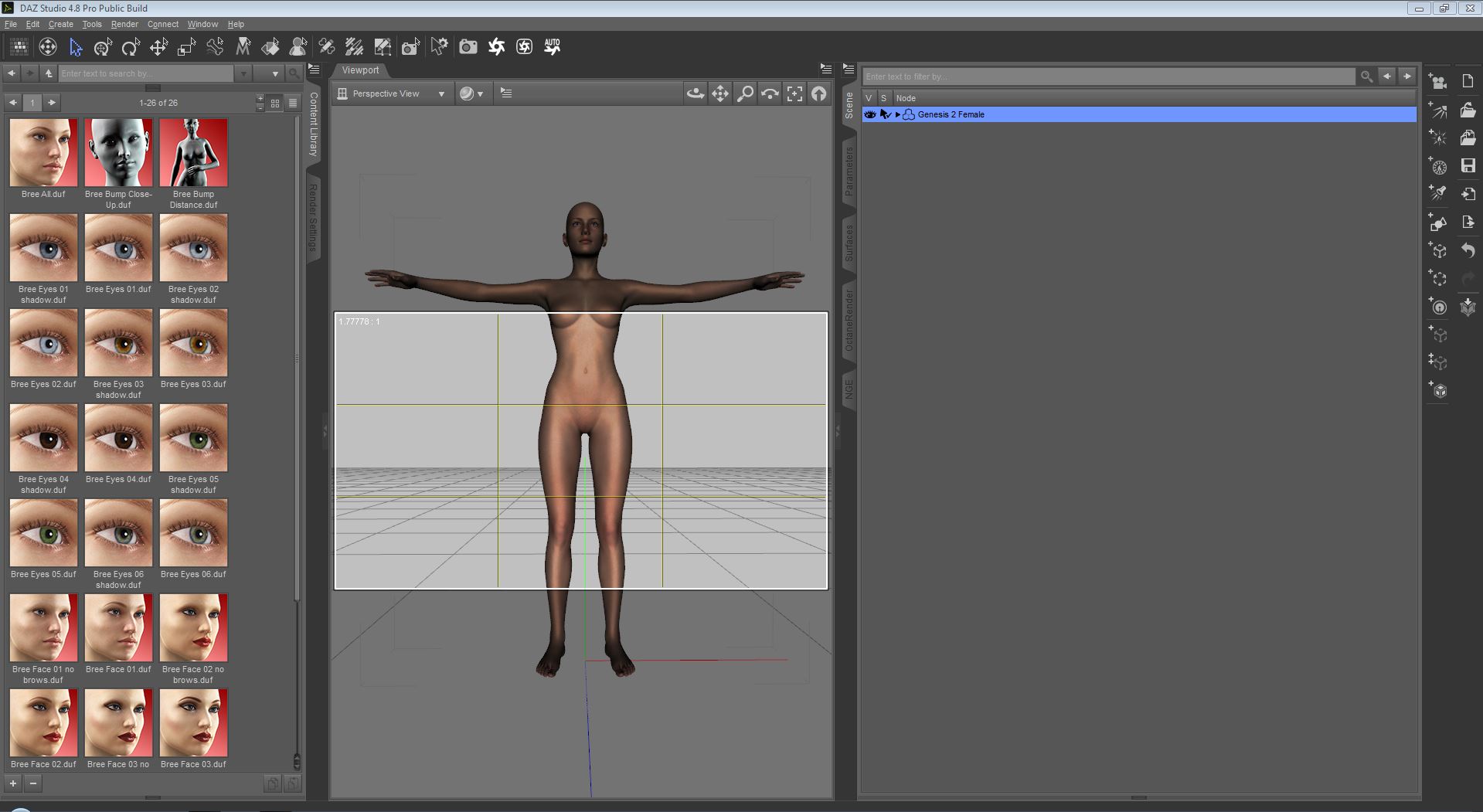Pick the Scale tool
Image resolution: width=1483 pixels, height=812 pixels.
(x=186, y=48)
